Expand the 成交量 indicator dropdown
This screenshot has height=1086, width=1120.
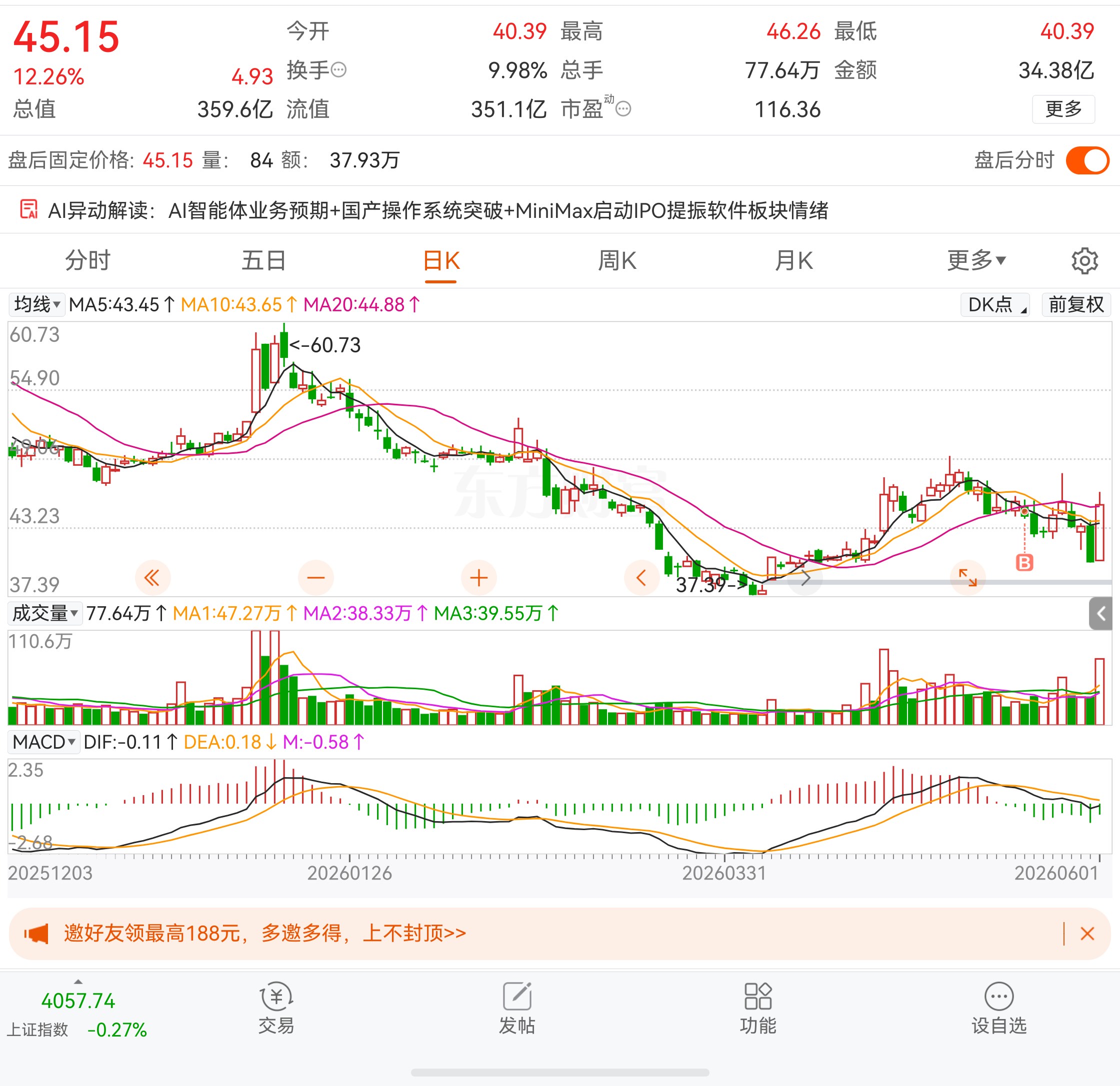click(x=45, y=613)
